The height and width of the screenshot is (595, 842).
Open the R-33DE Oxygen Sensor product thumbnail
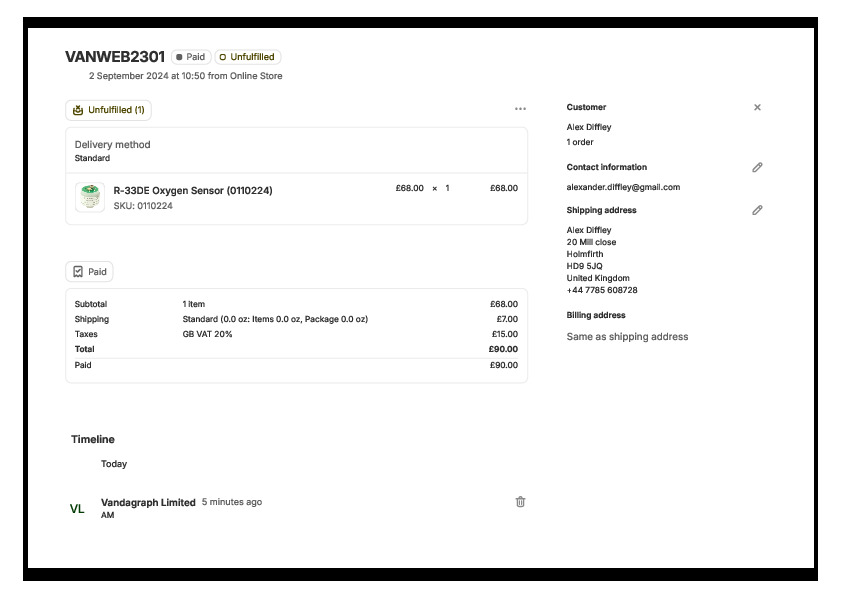click(90, 197)
